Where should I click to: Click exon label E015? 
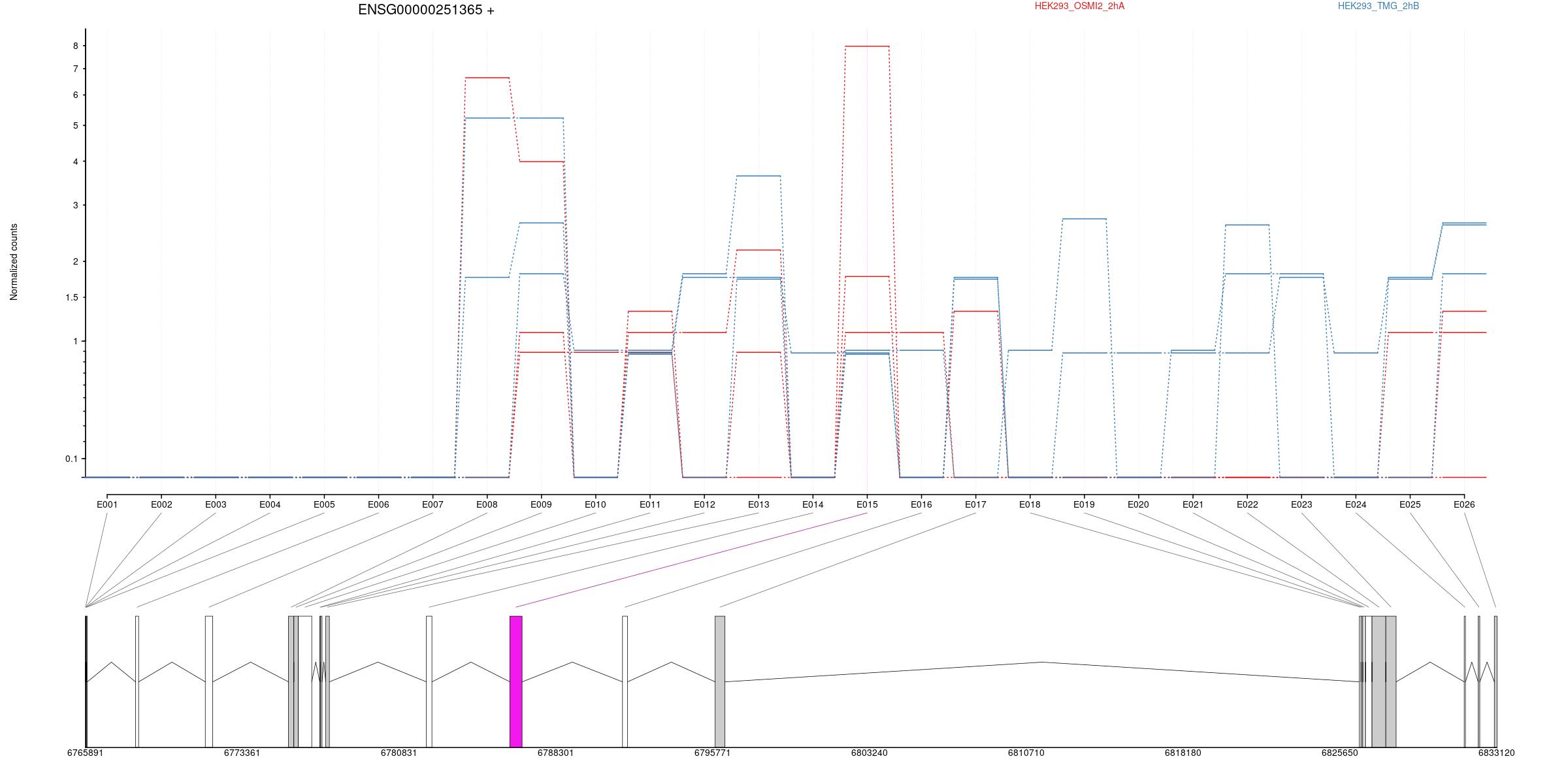click(x=867, y=504)
